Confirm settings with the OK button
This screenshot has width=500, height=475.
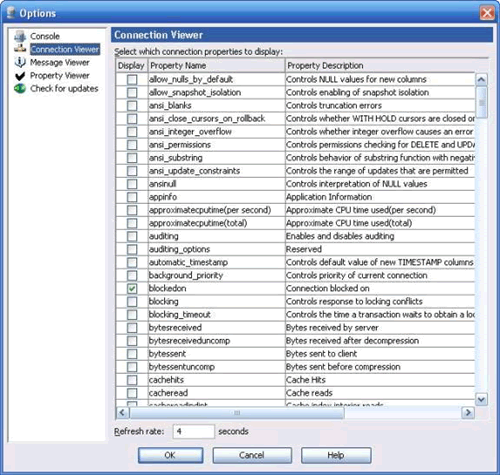[x=170, y=455]
